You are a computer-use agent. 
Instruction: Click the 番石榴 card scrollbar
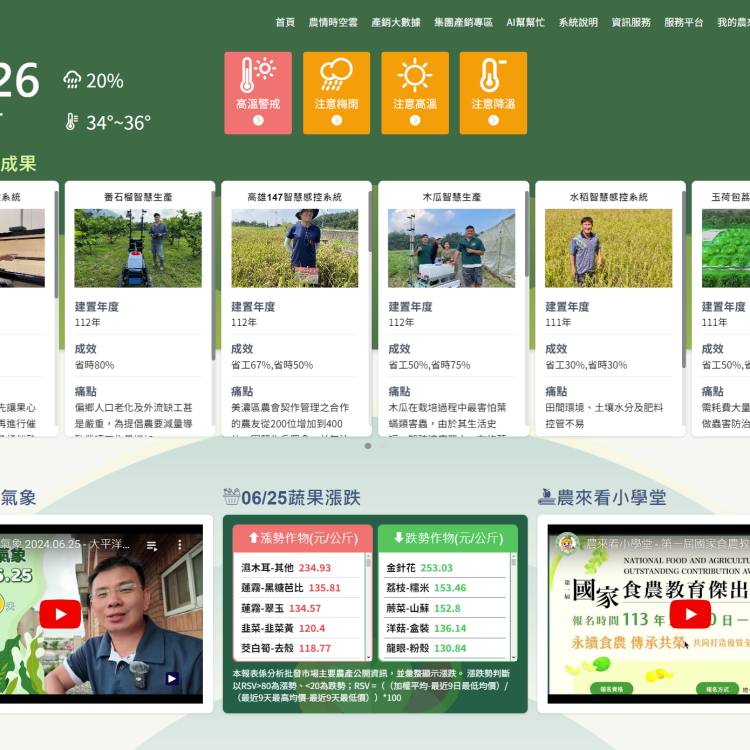(213, 276)
